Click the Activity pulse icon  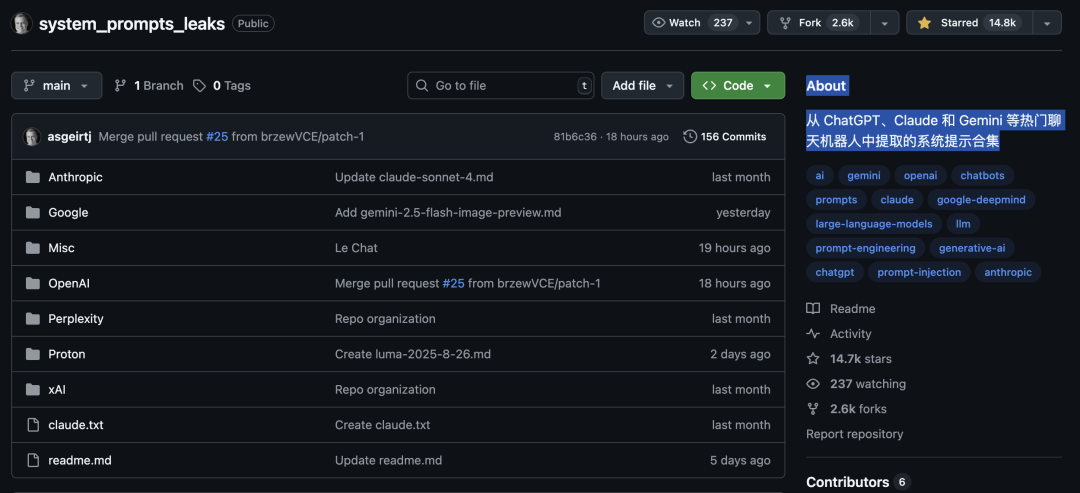point(813,334)
